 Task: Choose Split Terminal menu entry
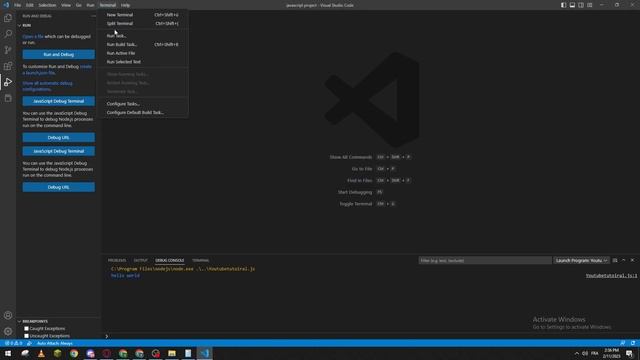click(x=142, y=23)
